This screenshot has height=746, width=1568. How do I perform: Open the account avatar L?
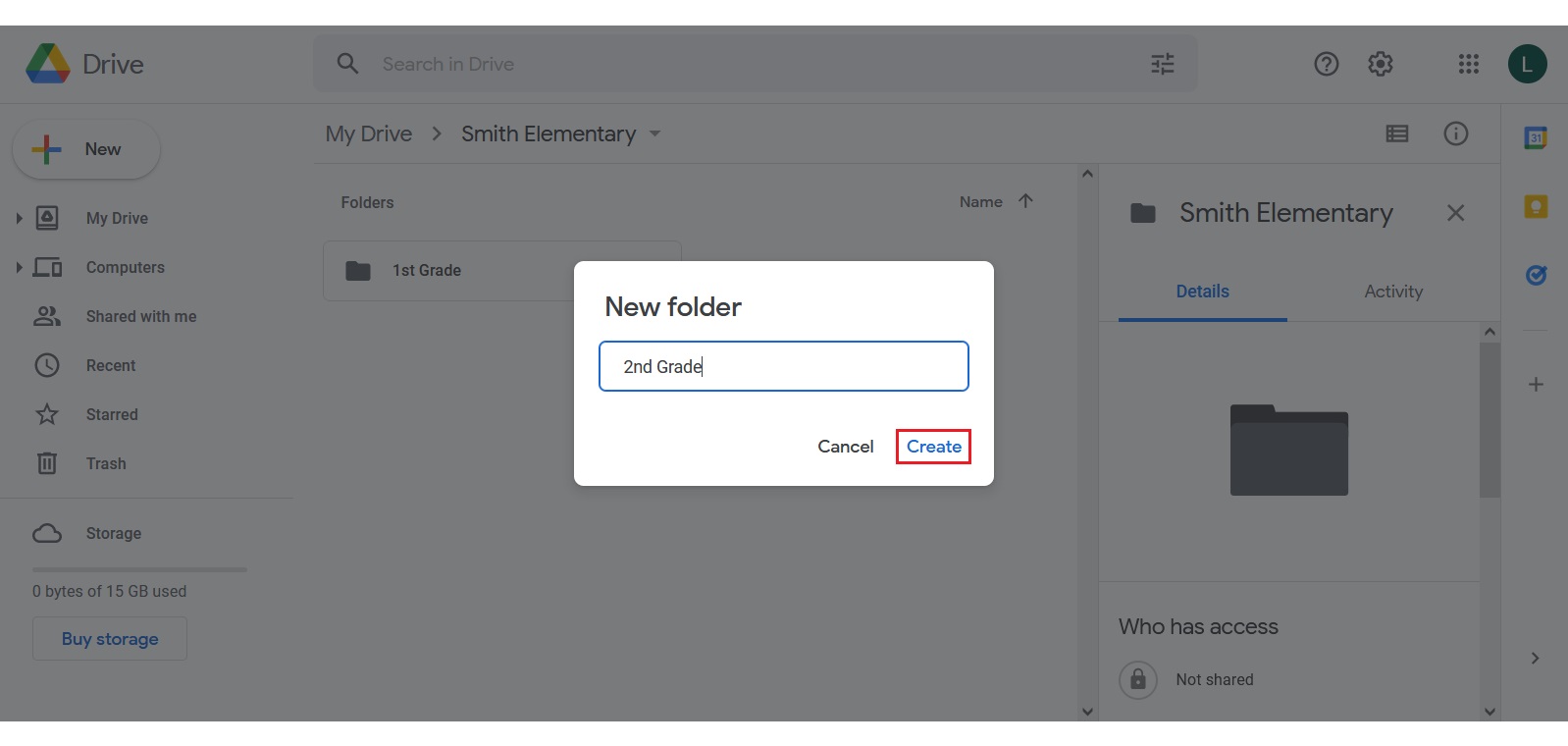tap(1528, 64)
